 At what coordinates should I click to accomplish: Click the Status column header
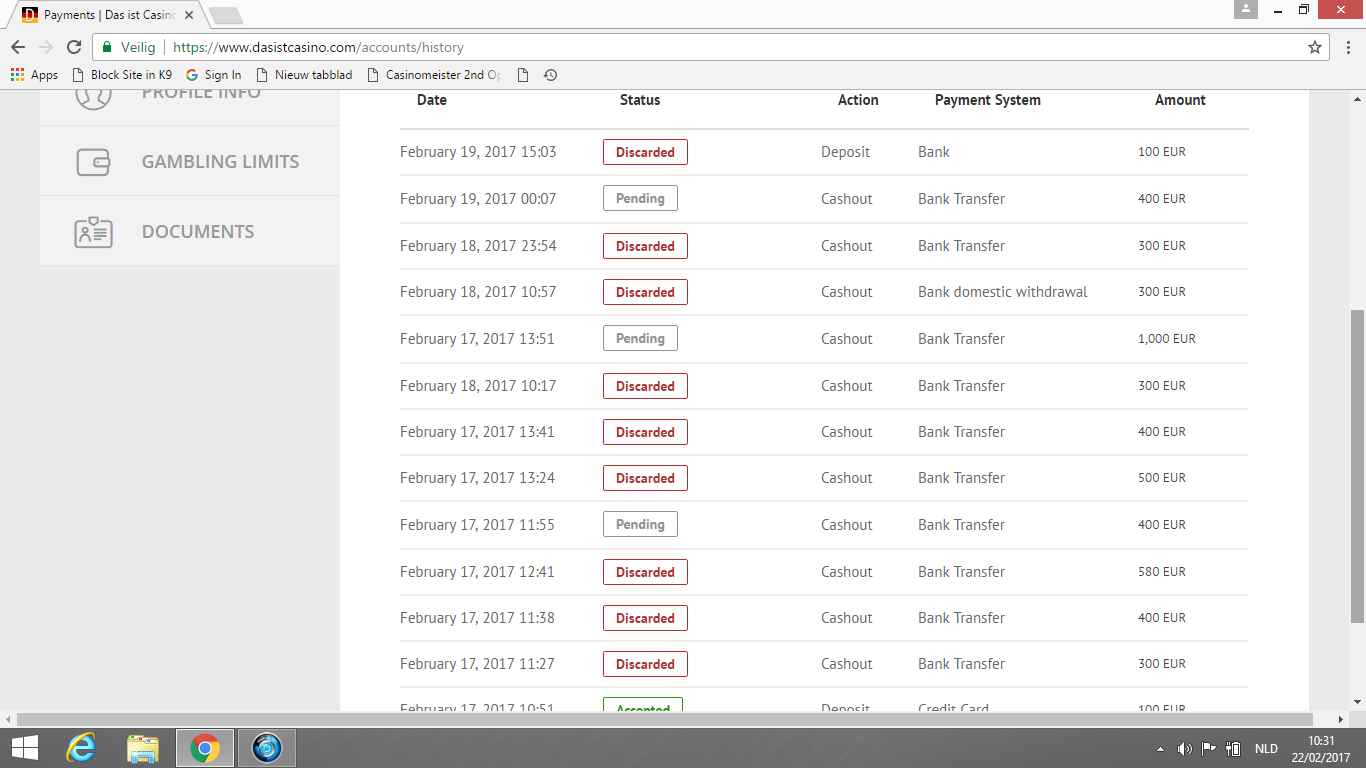(x=640, y=100)
